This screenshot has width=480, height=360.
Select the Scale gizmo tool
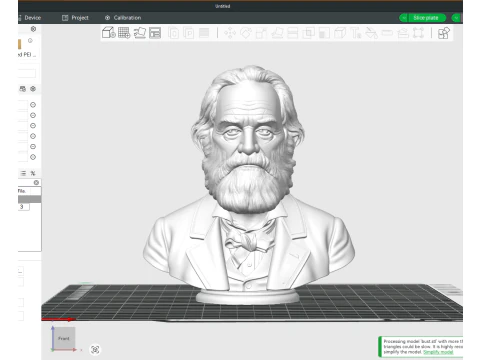[x=261, y=33]
